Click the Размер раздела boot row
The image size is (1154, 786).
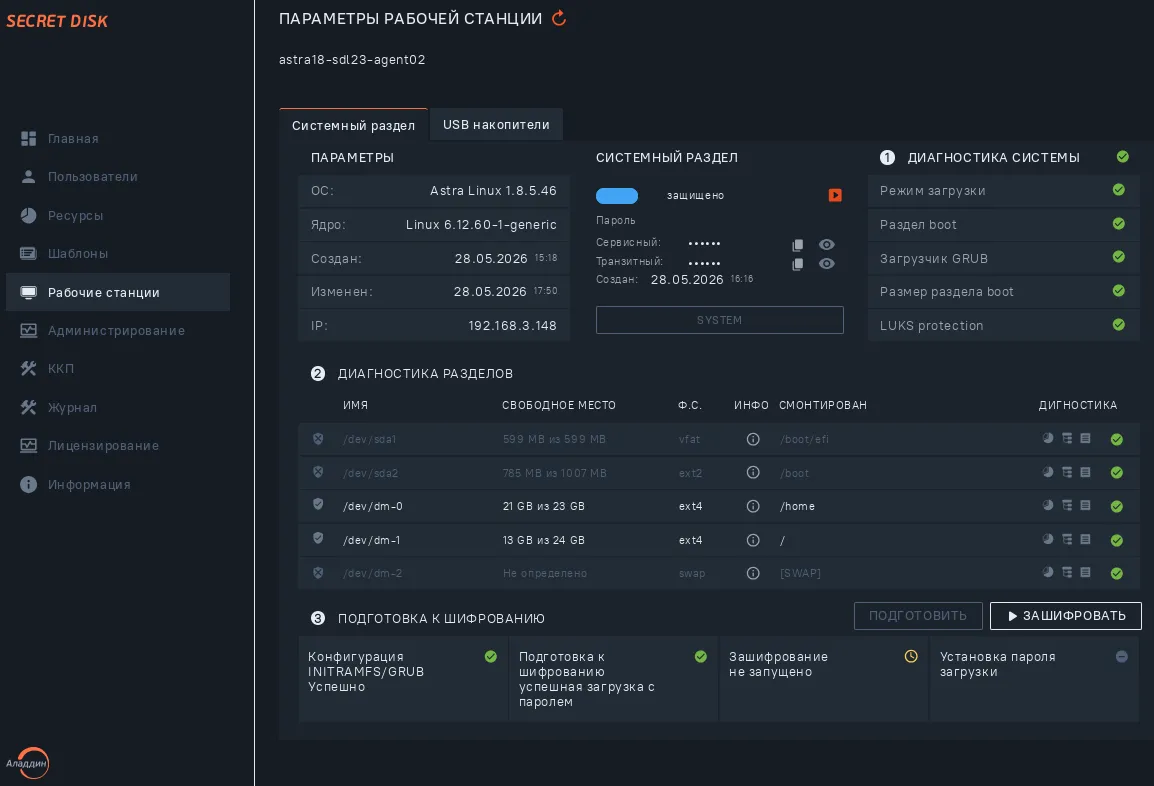(x=1004, y=291)
